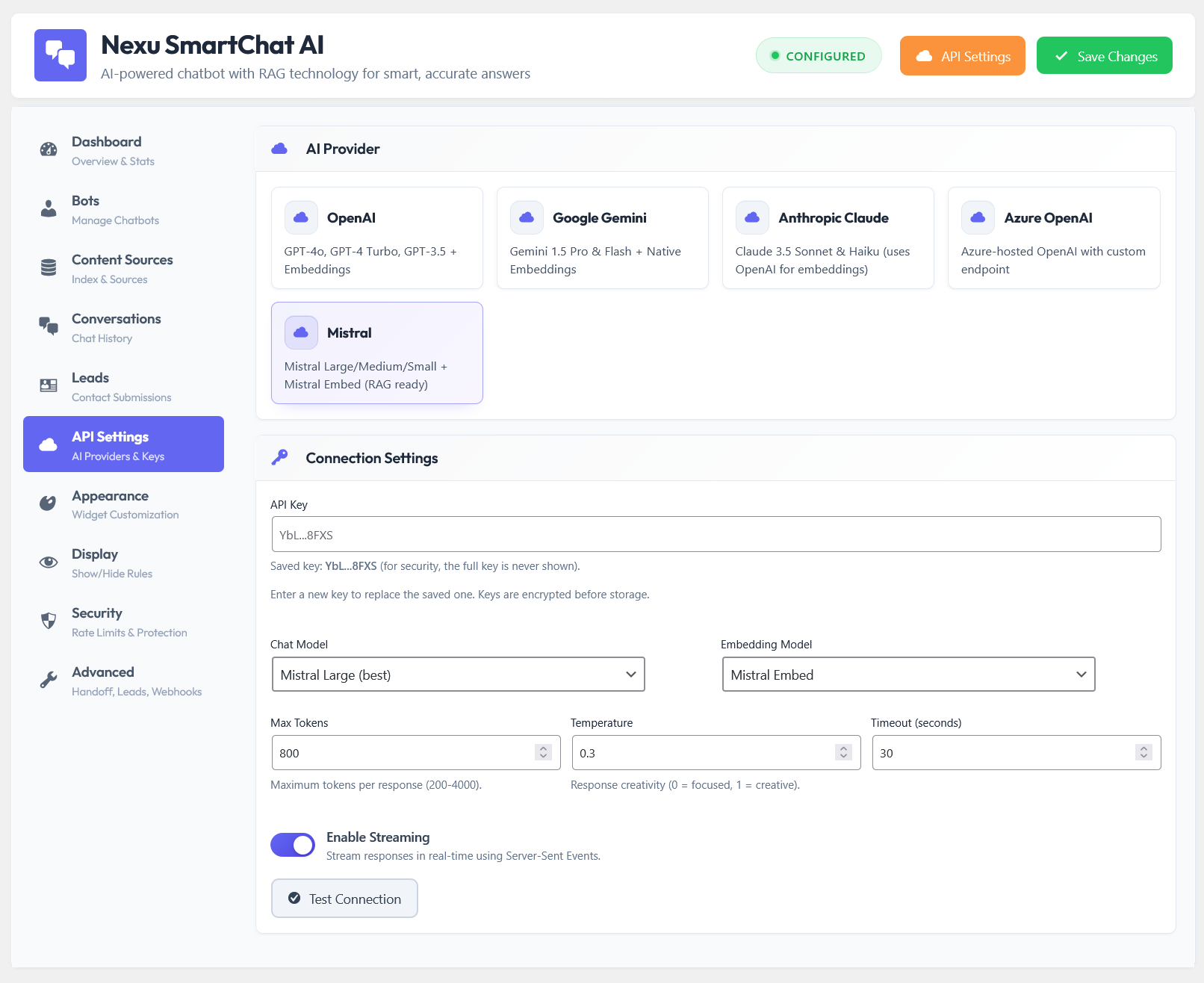Open the Embedding Model dropdown
This screenshot has width=1204, height=983.
click(x=908, y=675)
